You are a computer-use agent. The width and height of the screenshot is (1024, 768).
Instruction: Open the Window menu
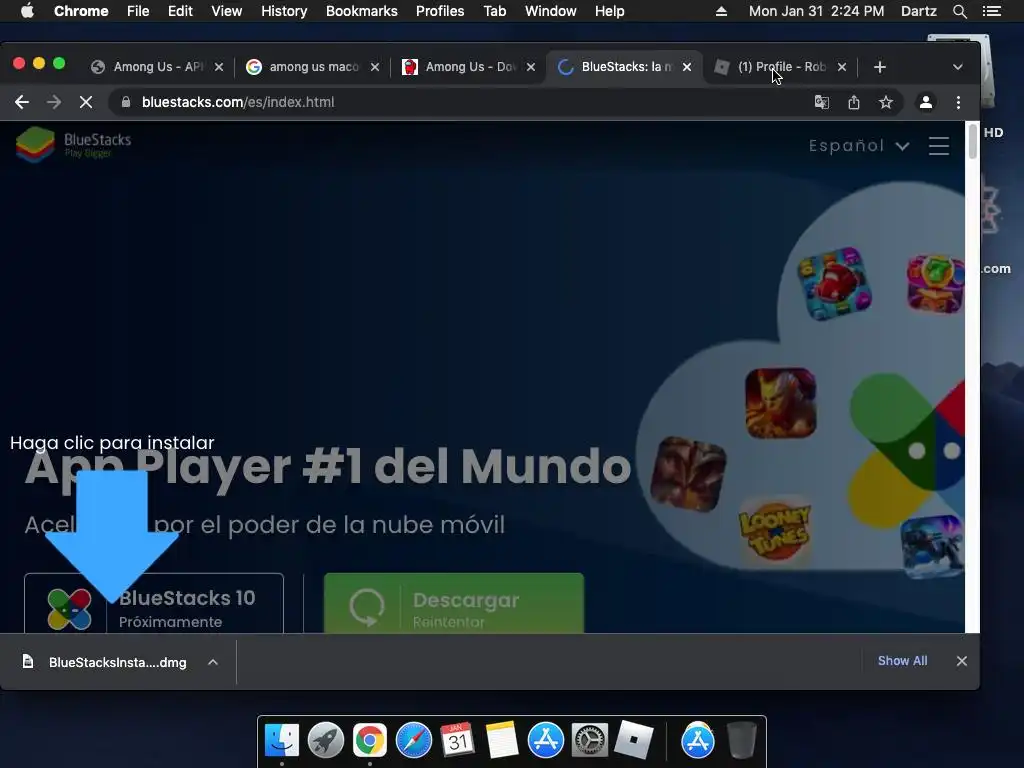coord(551,11)
